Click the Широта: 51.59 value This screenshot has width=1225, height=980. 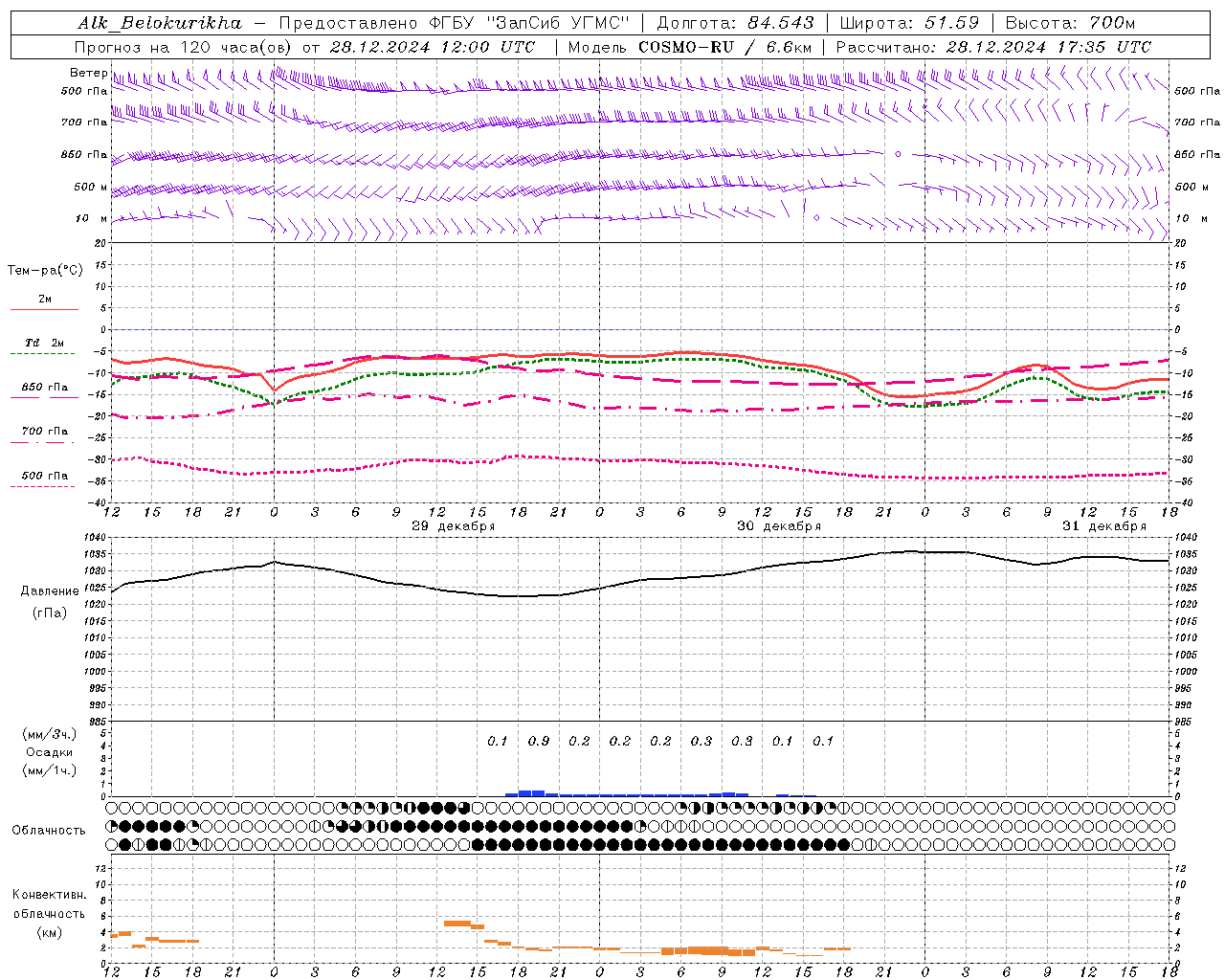[x=909, y=23]
